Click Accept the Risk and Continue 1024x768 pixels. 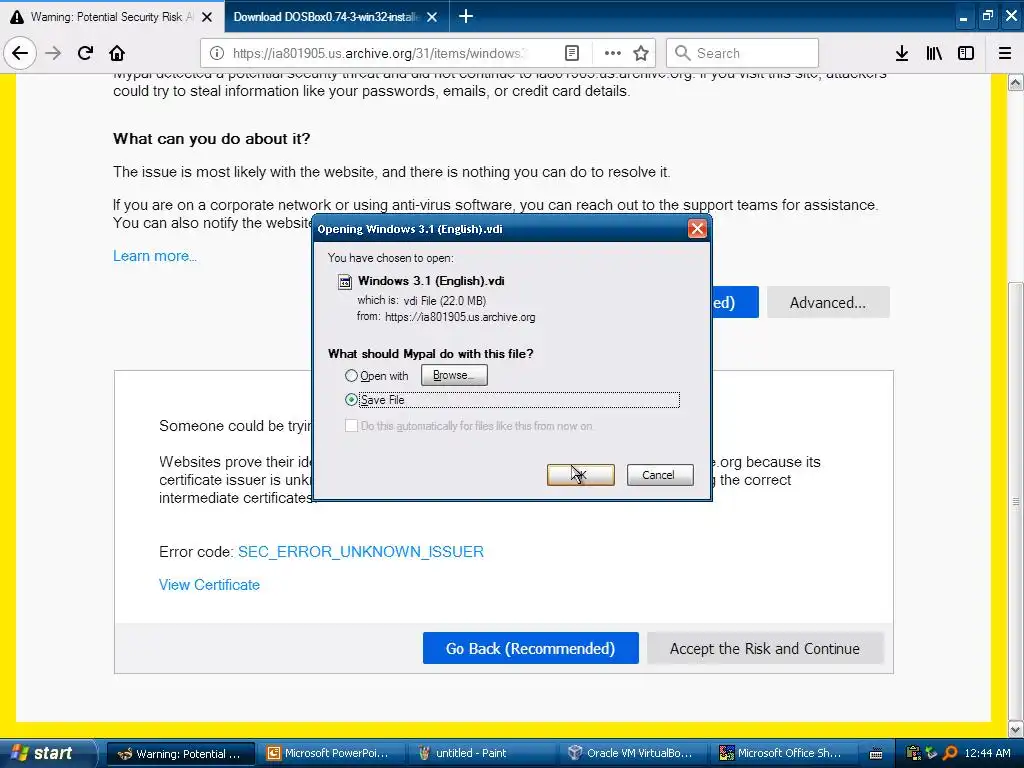coord(765,648)
